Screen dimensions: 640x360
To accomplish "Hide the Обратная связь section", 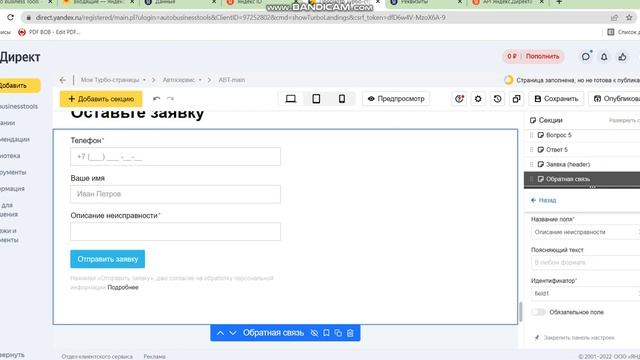I will (314, 333).
